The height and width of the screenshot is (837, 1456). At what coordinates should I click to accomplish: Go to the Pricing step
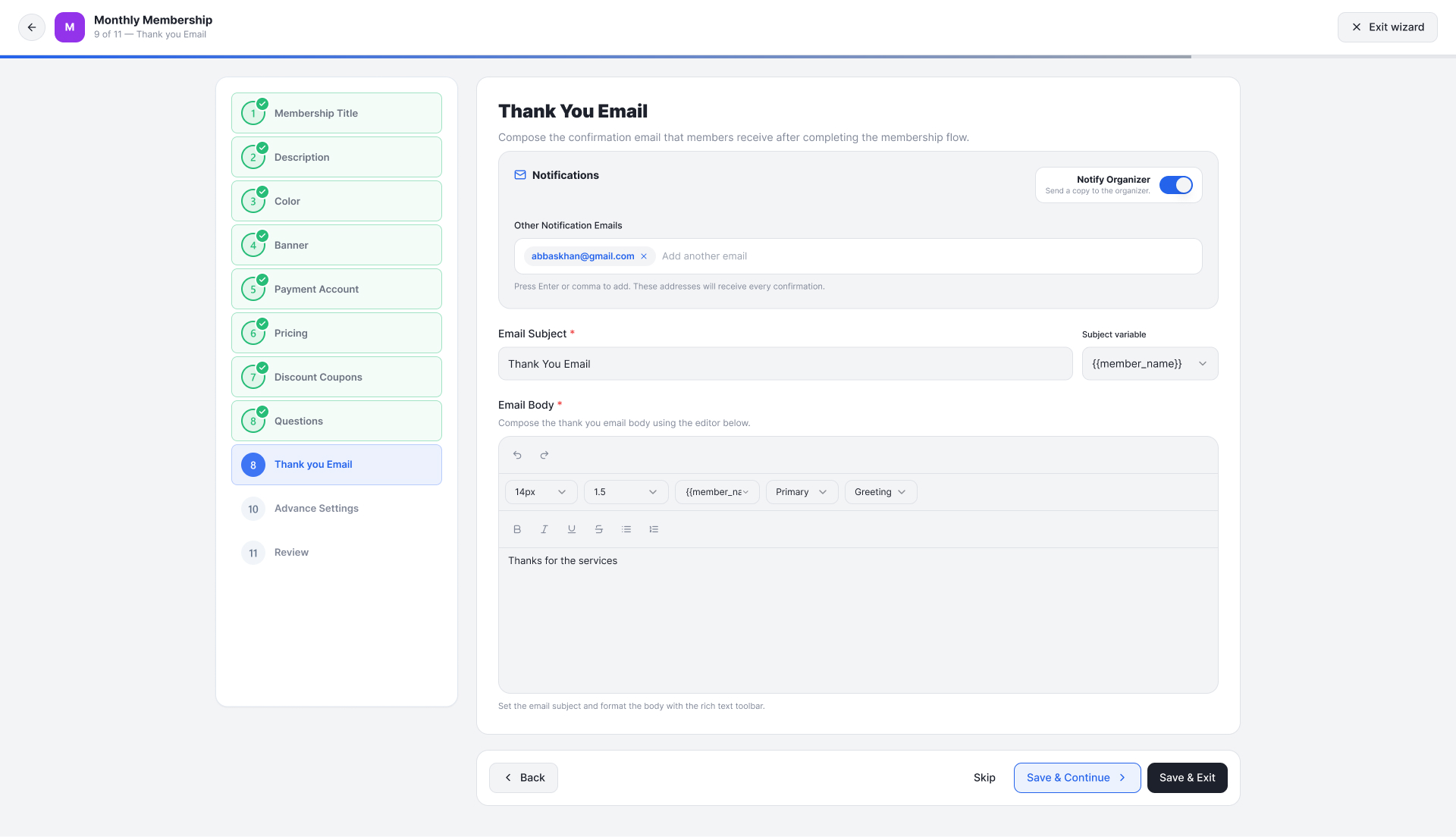(x=337, y=333)
